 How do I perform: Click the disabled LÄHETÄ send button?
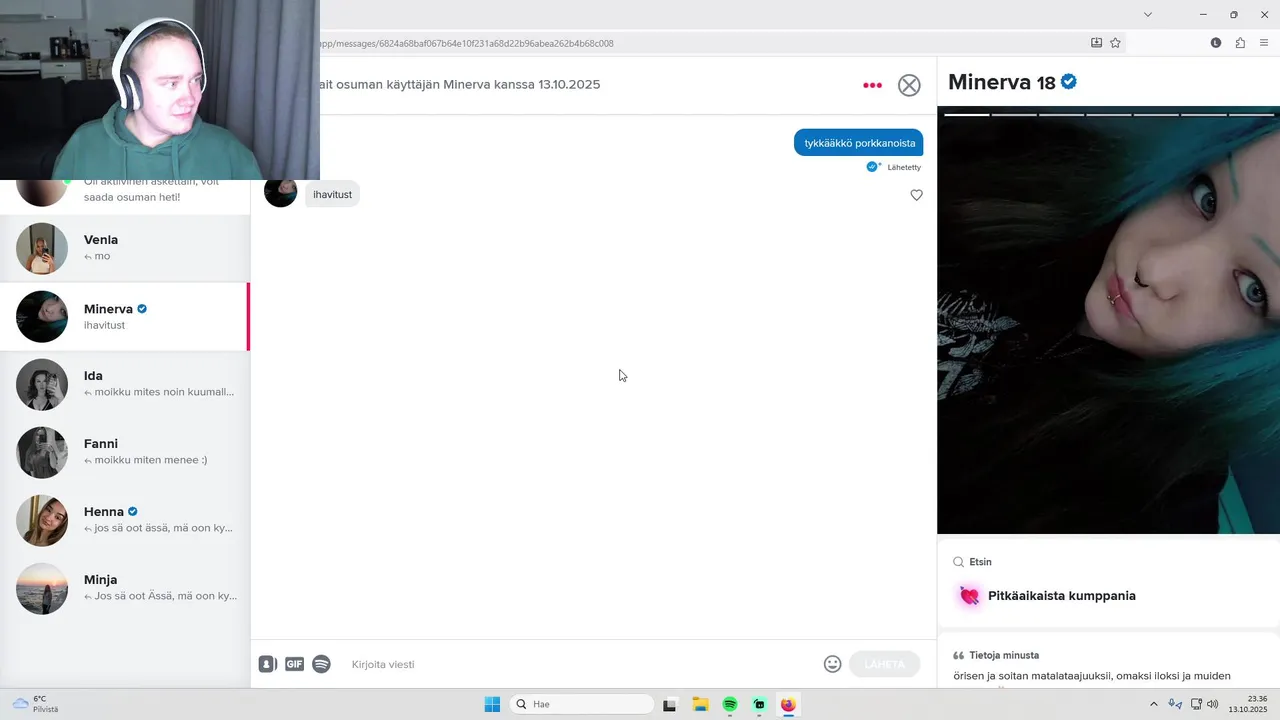click(x=884, y=664)
